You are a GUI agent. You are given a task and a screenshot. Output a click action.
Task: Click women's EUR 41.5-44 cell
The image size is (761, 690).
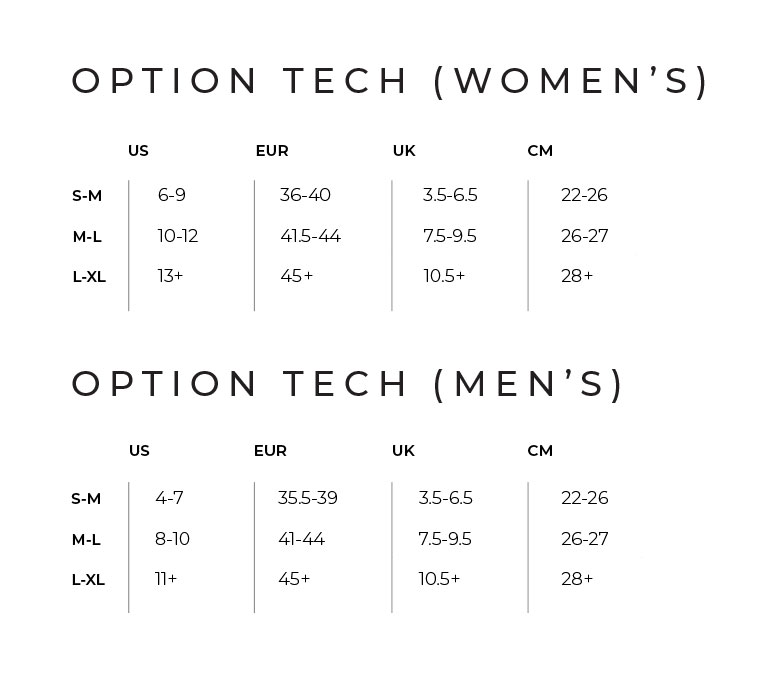[x=311, y=236]
